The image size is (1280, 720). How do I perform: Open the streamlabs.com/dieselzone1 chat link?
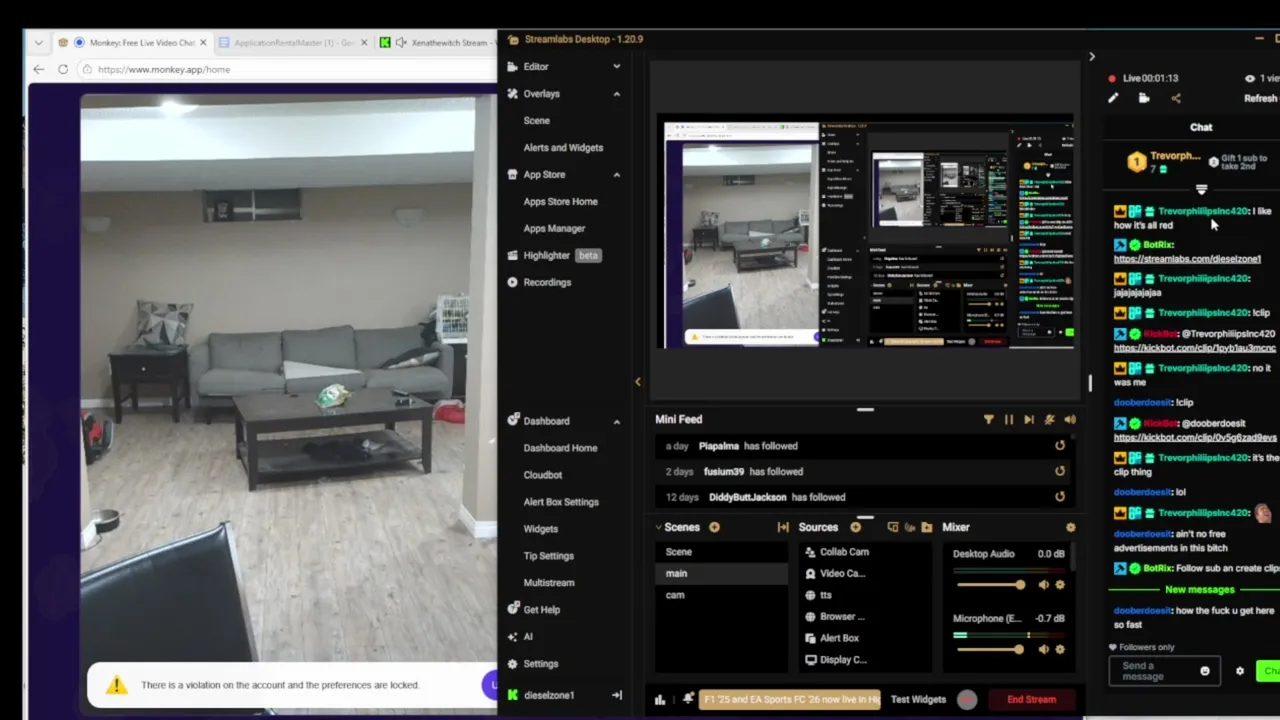[1187, 259]
